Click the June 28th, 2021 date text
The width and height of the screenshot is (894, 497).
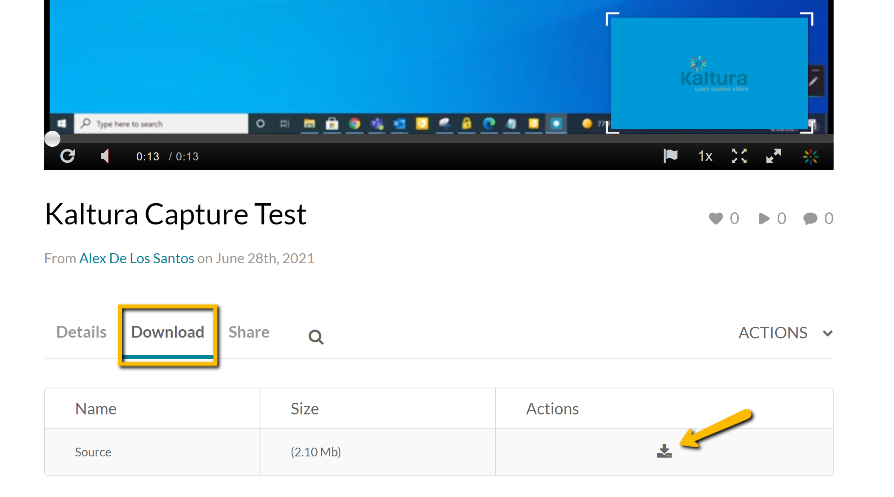(x=265, y=258)
